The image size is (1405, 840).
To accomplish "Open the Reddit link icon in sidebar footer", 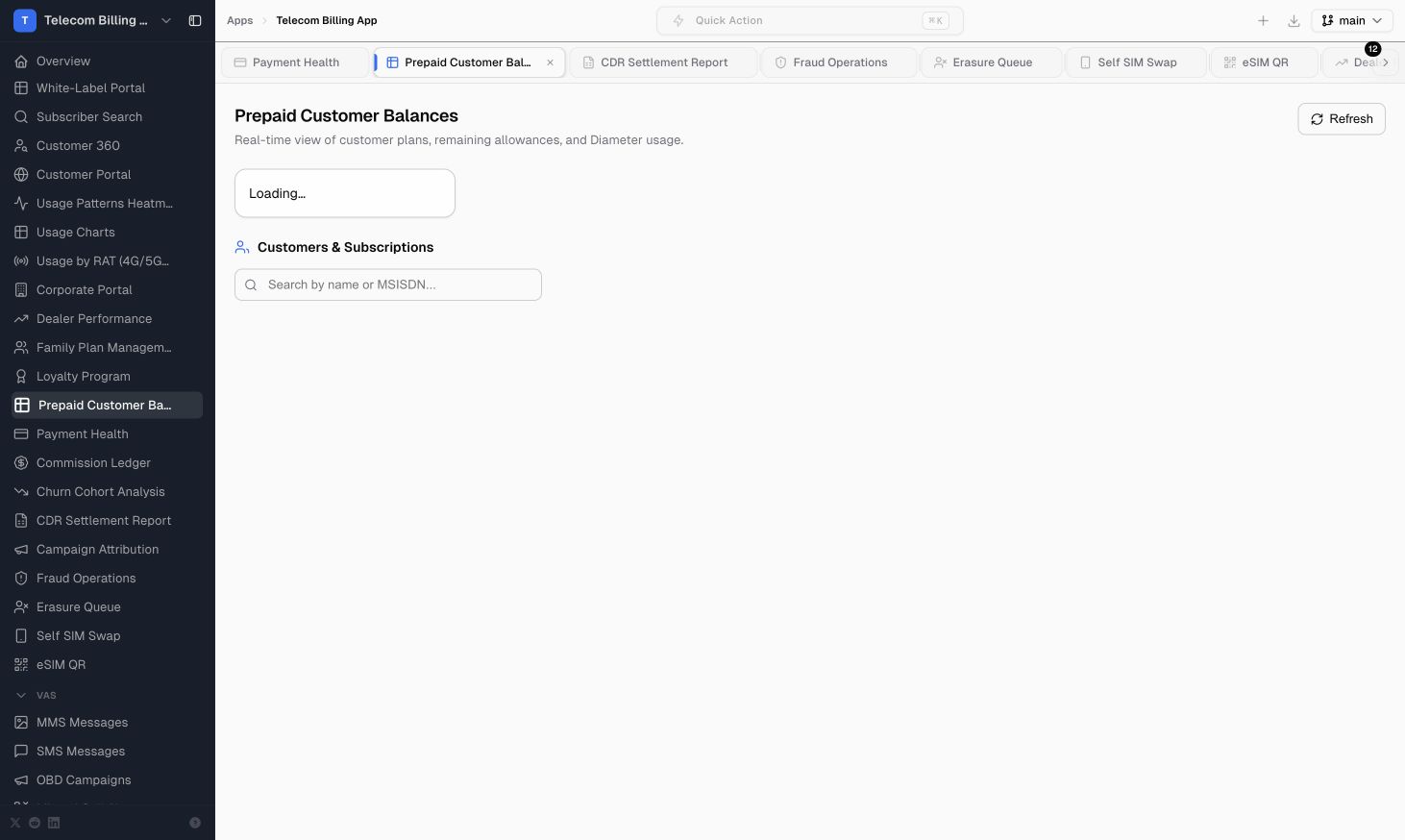I will coord(35,823).
